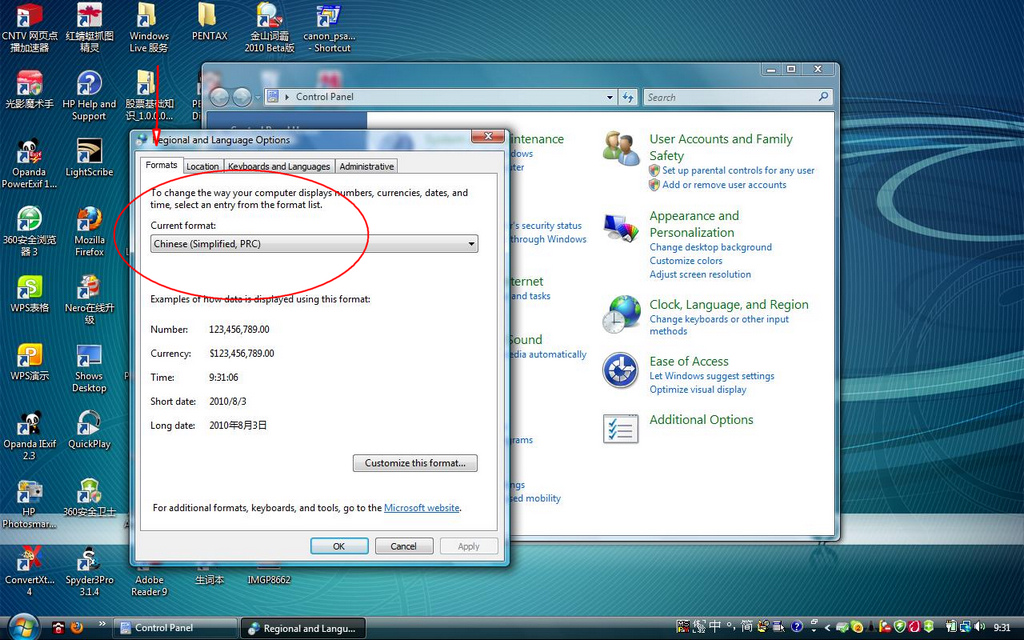This screenshot has width=1024, height=640.
Task: Click taskbar clock showing 9:31
Action: [1002, 628]
